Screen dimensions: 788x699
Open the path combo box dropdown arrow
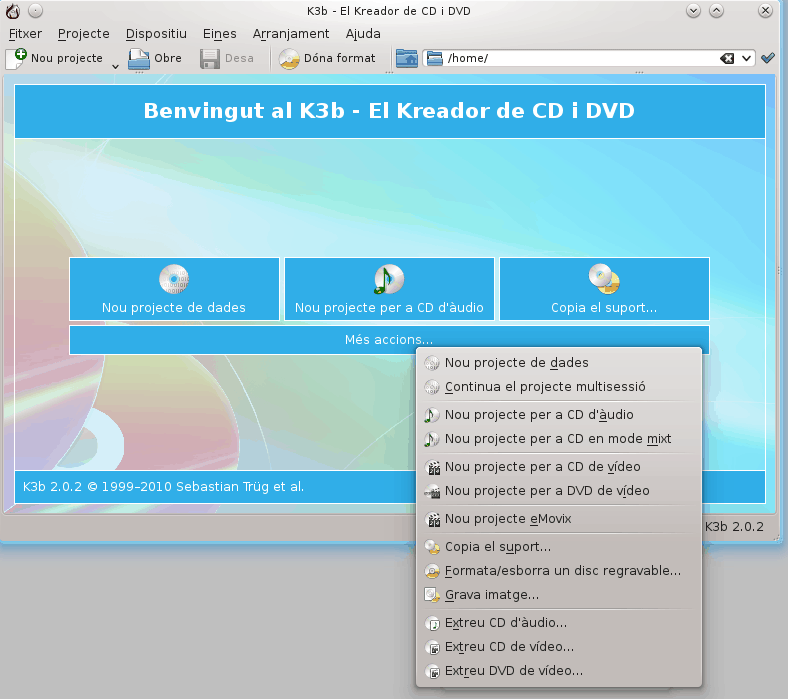(x=746, y=59)
